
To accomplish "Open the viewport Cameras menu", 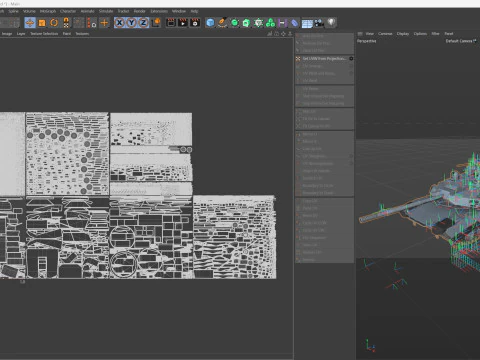I will [x=385, y=34].
